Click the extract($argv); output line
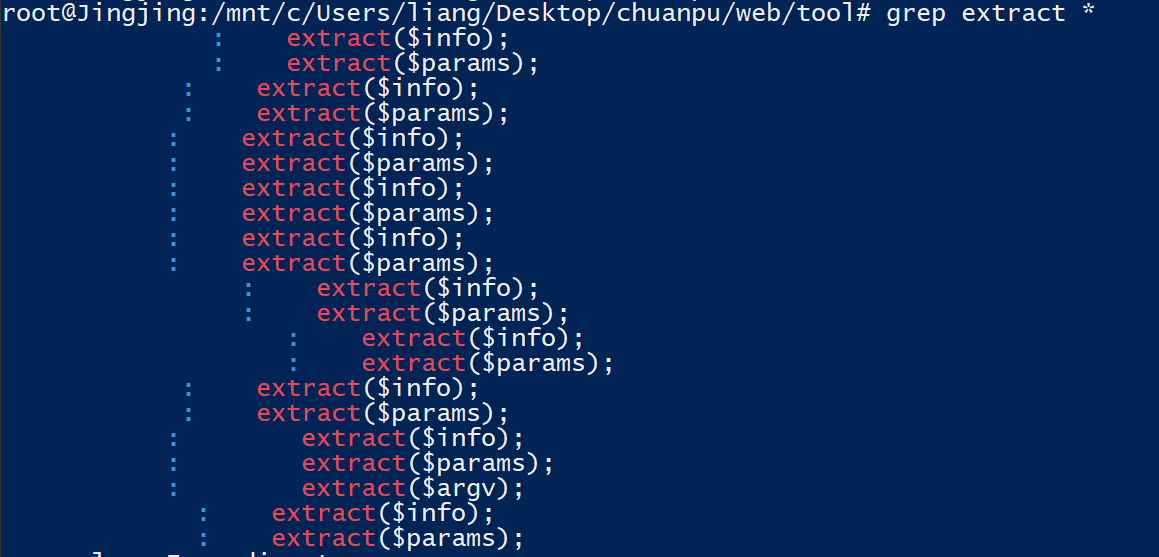1159x557 pixels. click(412, 488)
